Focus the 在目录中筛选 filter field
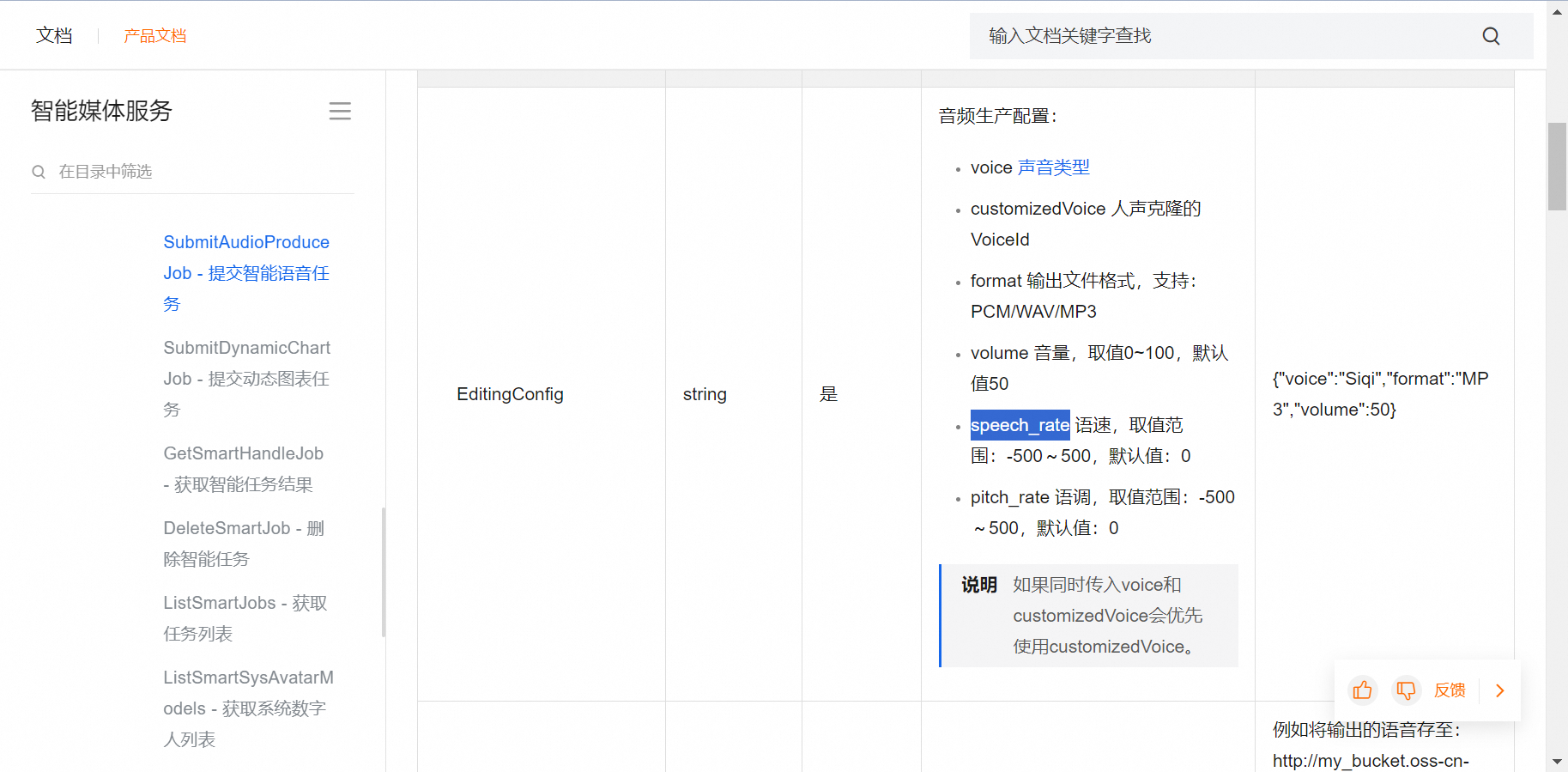 (193, 172)
